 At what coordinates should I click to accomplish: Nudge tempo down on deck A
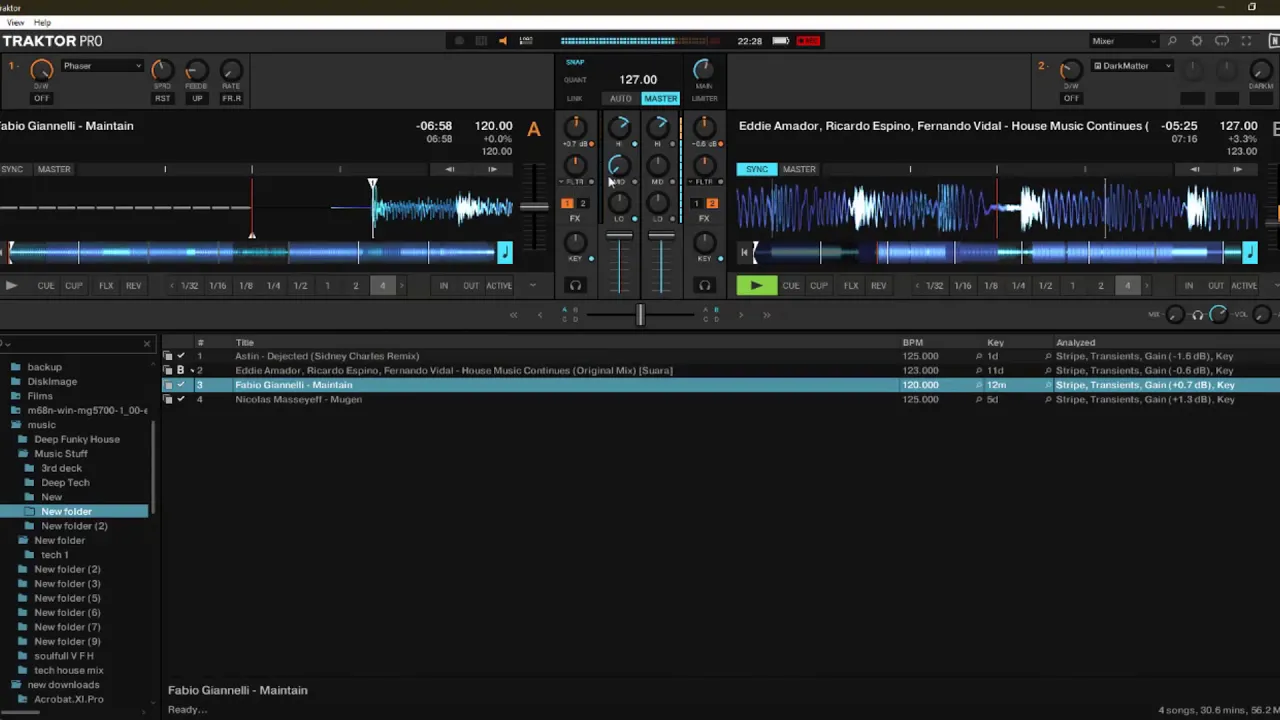point(449,169)
